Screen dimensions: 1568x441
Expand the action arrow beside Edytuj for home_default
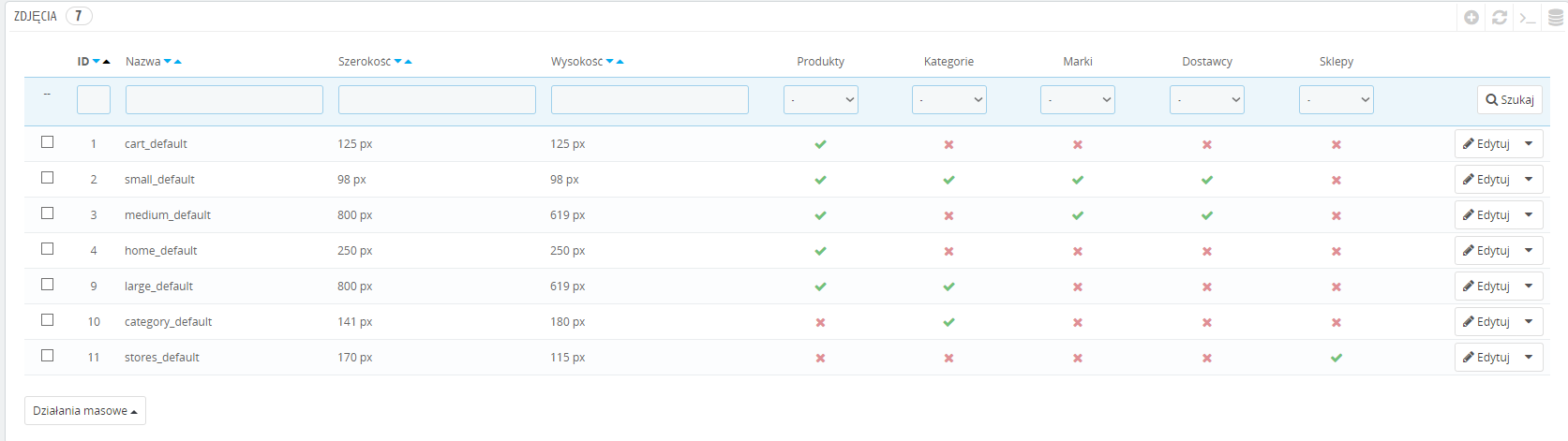pos(1529,251)
